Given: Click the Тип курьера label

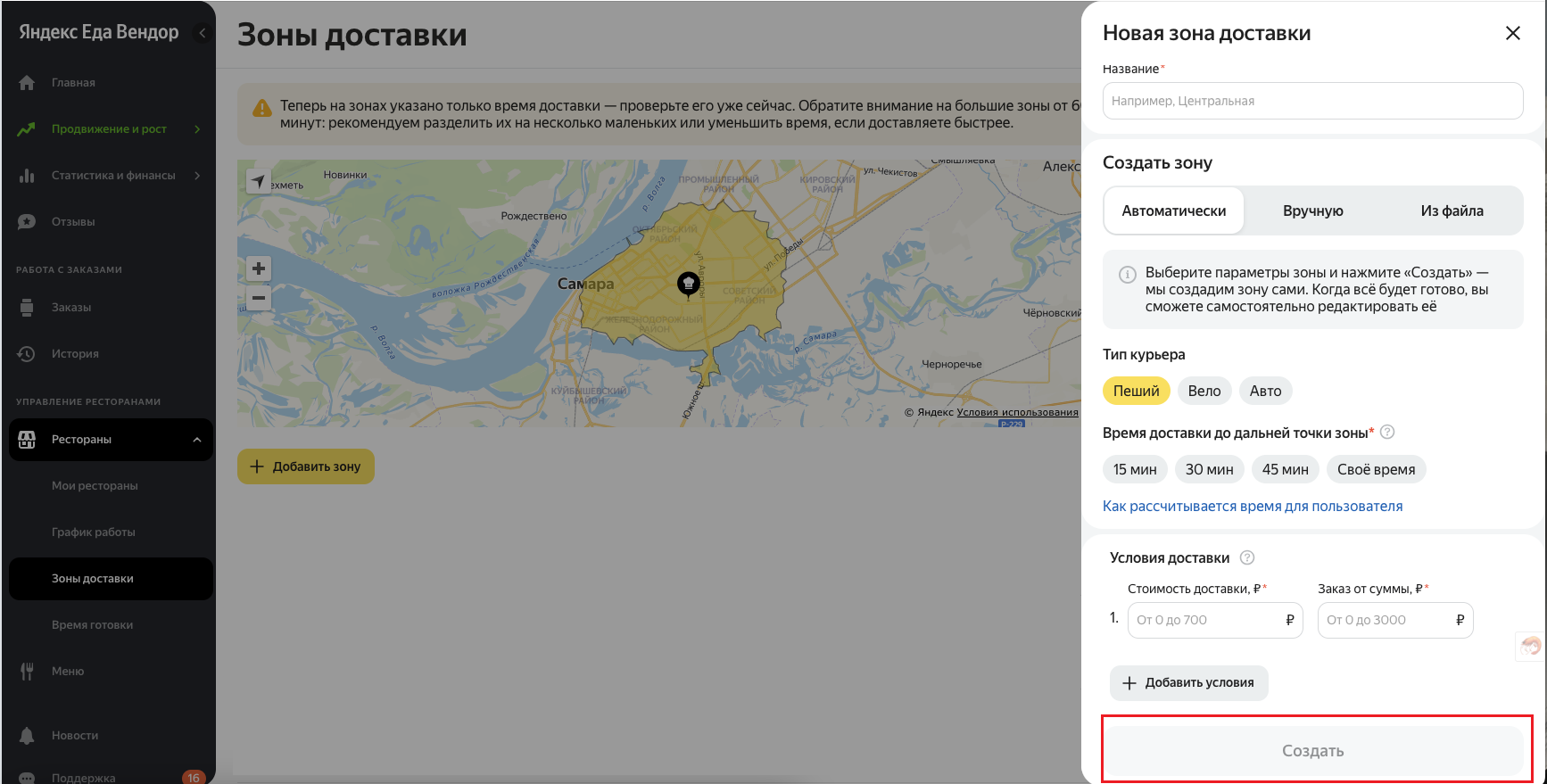Looking at the screenshot, I should [1144, 354].
